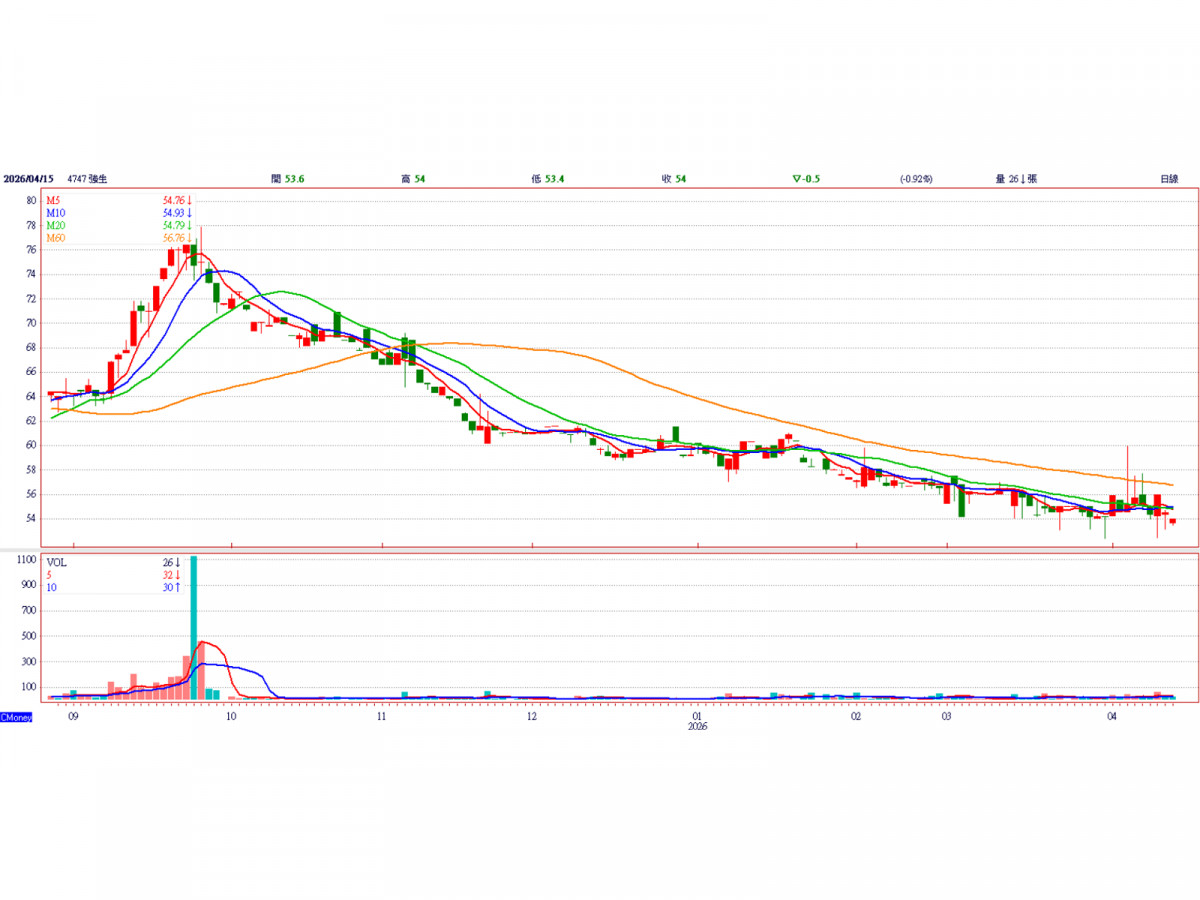Viewport: 1200px width, 900px height.
Task: Select the M20 moving average legend
Action: [x=56, y=225]
